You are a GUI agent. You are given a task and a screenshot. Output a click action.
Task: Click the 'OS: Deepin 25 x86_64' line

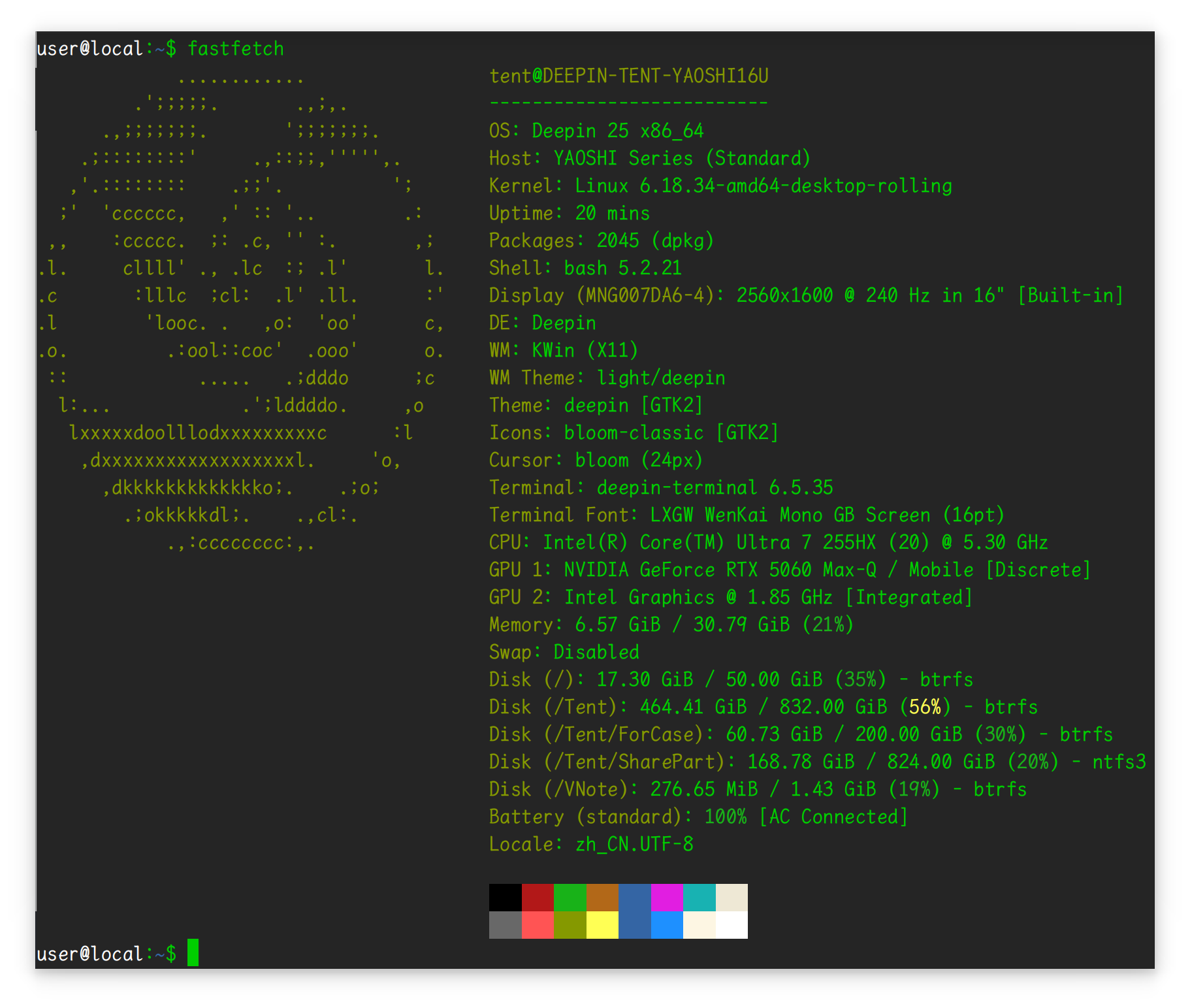pos(596,131)
